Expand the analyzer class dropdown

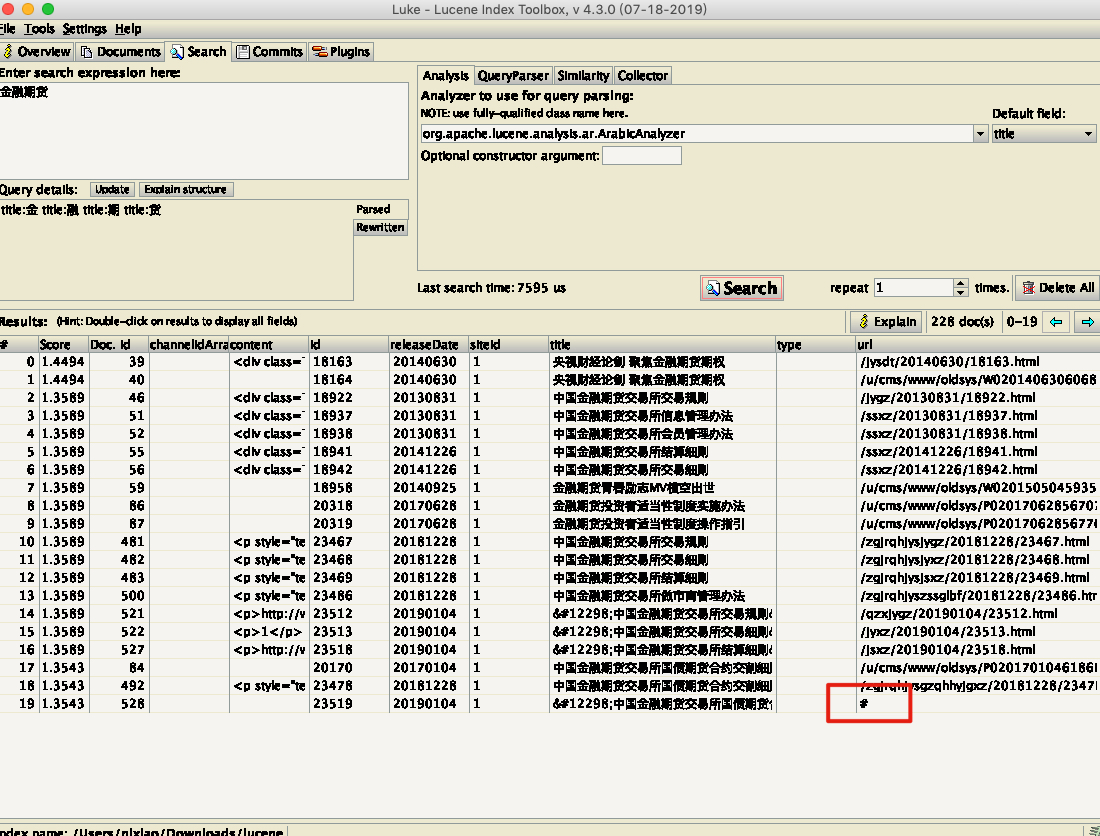tap(979, 134)
